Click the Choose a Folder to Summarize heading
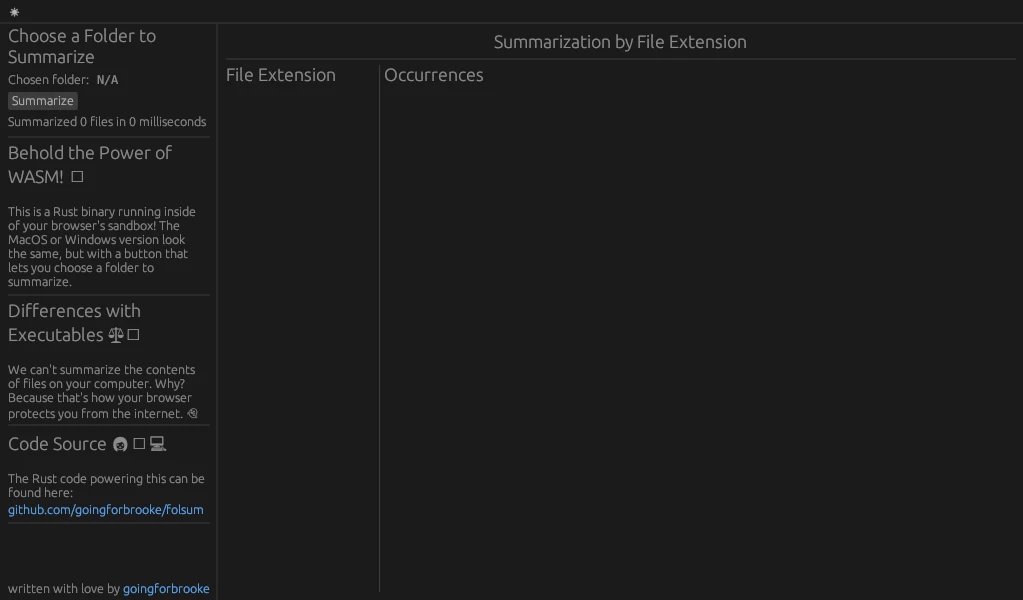 pos(82,46)
